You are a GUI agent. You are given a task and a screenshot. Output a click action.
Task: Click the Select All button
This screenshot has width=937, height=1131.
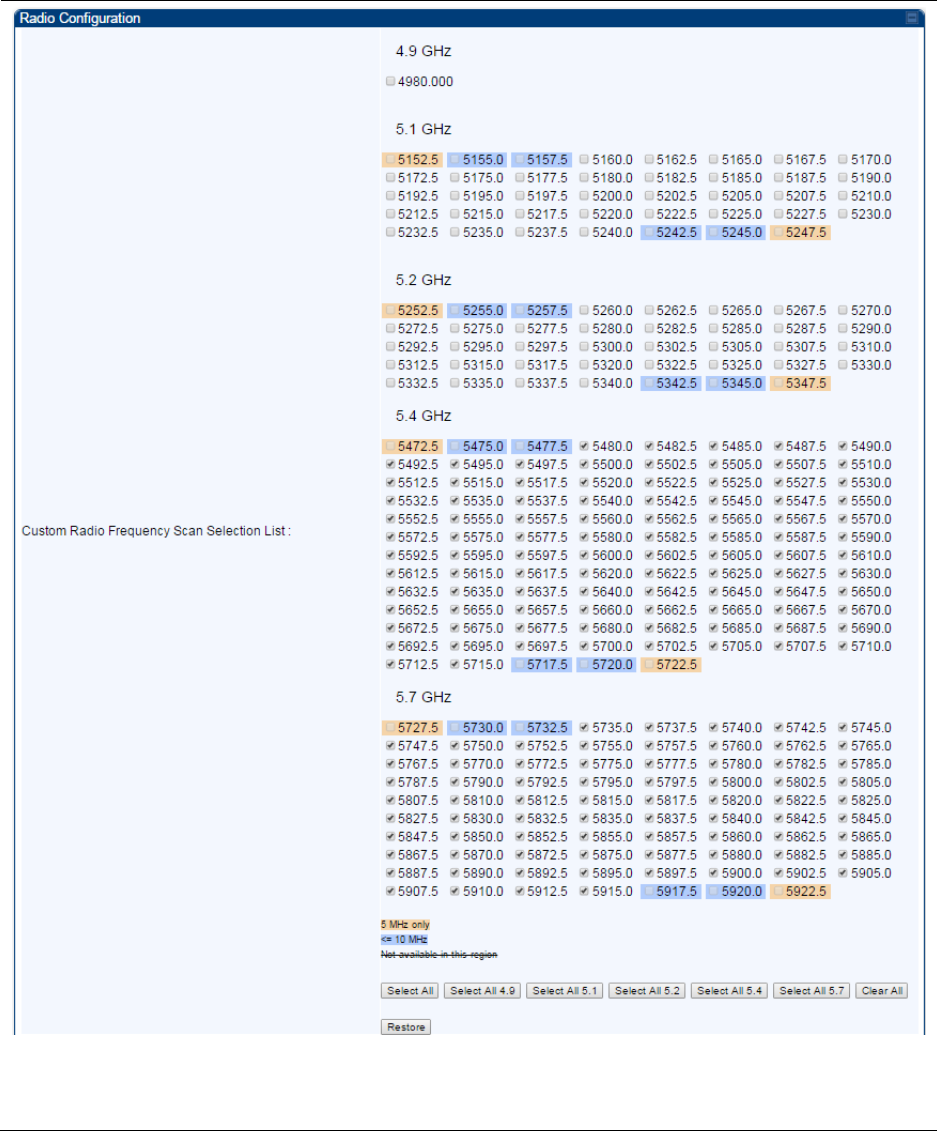tap(410, 991)
